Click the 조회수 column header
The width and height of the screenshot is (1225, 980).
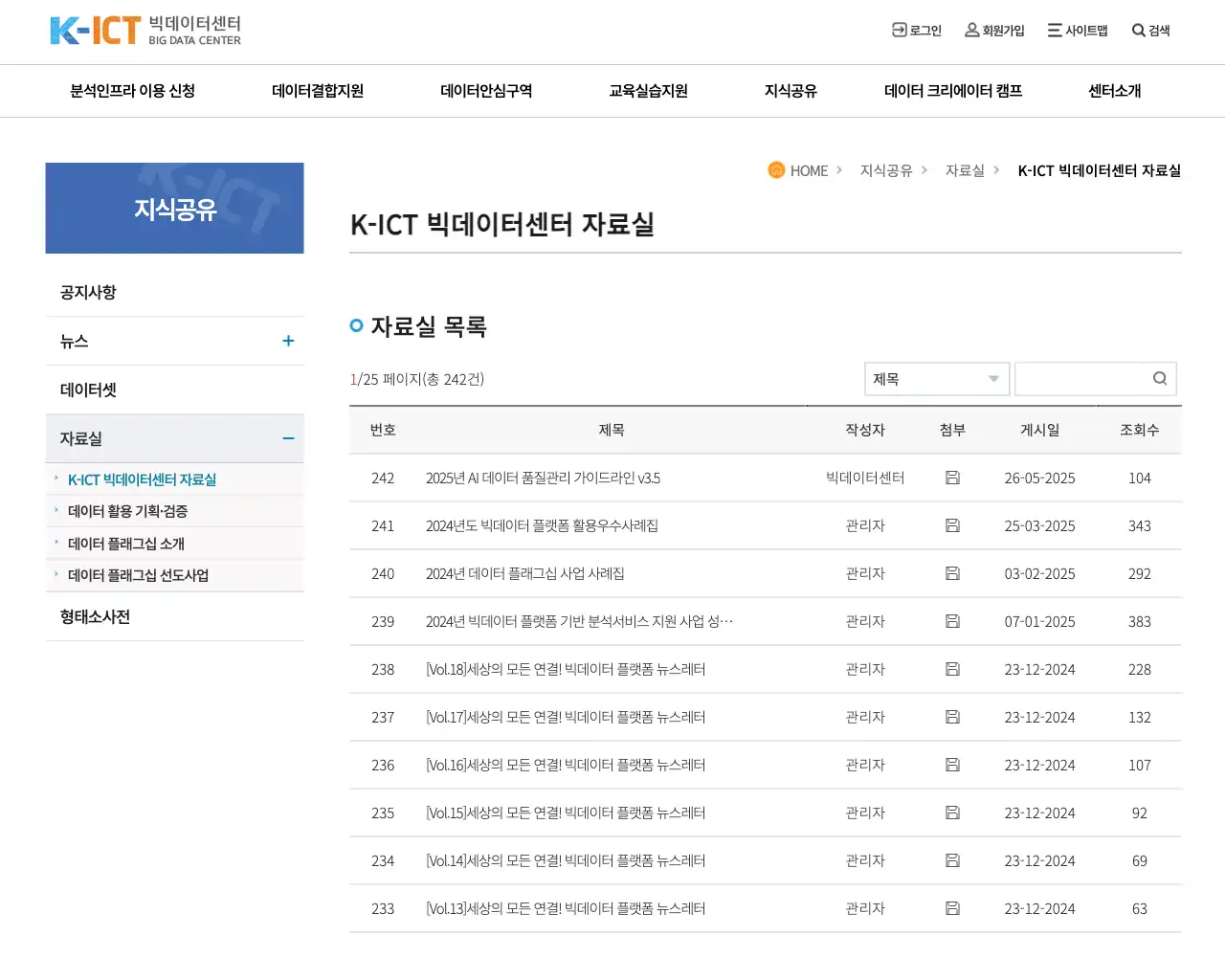coord(1139,430)
